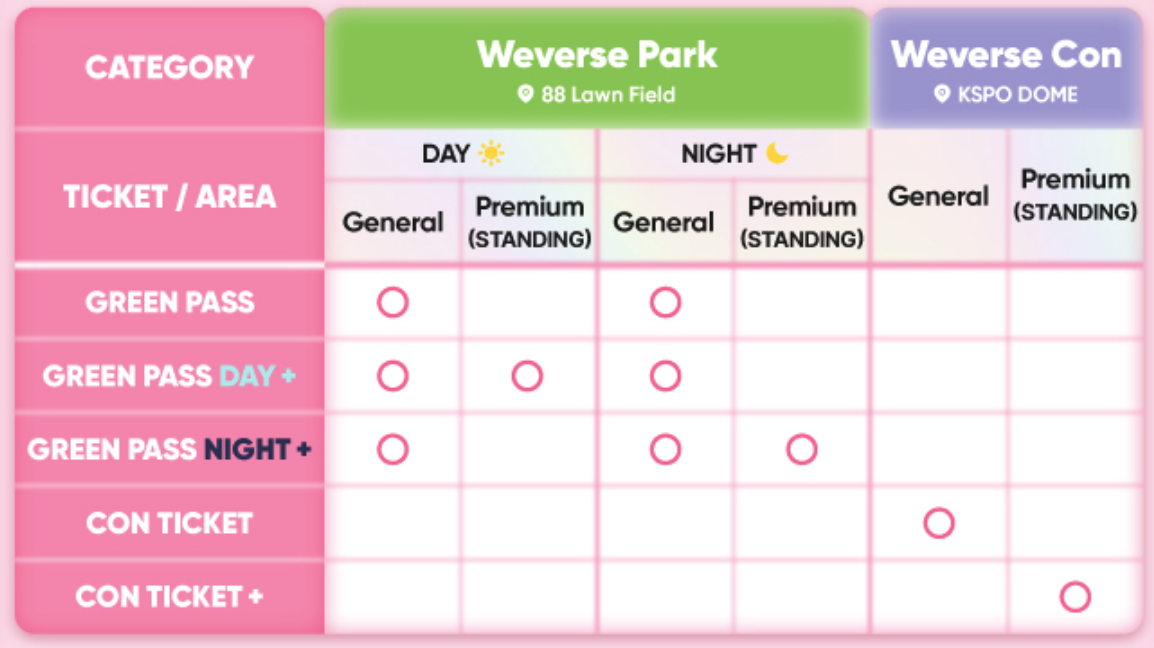Click the CATEGORY header cell
The height and width of the screenshot is (648, 1154).
click(x=170, y=68)
